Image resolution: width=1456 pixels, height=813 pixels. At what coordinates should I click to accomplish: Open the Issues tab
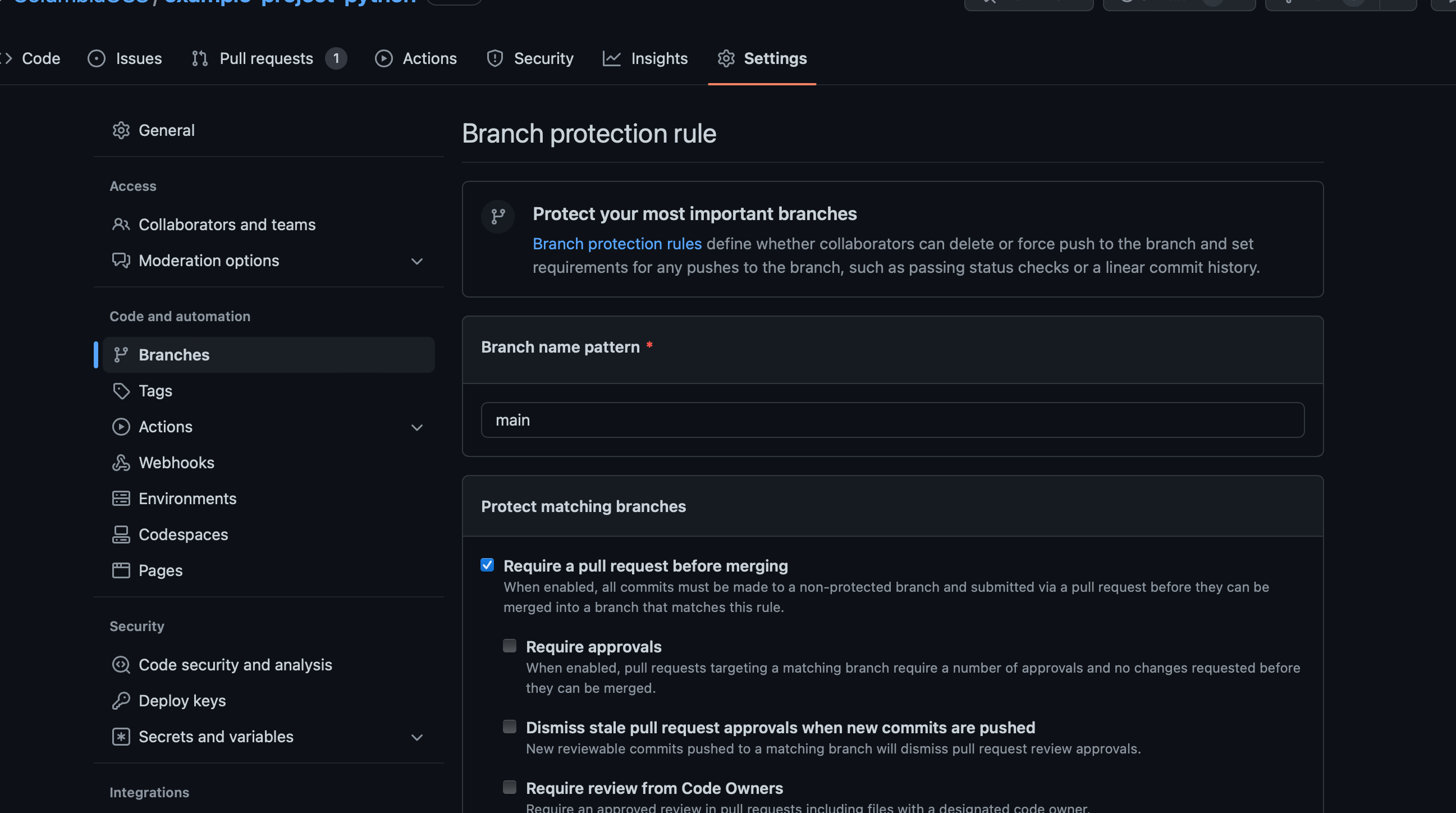(x=125, y=58)
